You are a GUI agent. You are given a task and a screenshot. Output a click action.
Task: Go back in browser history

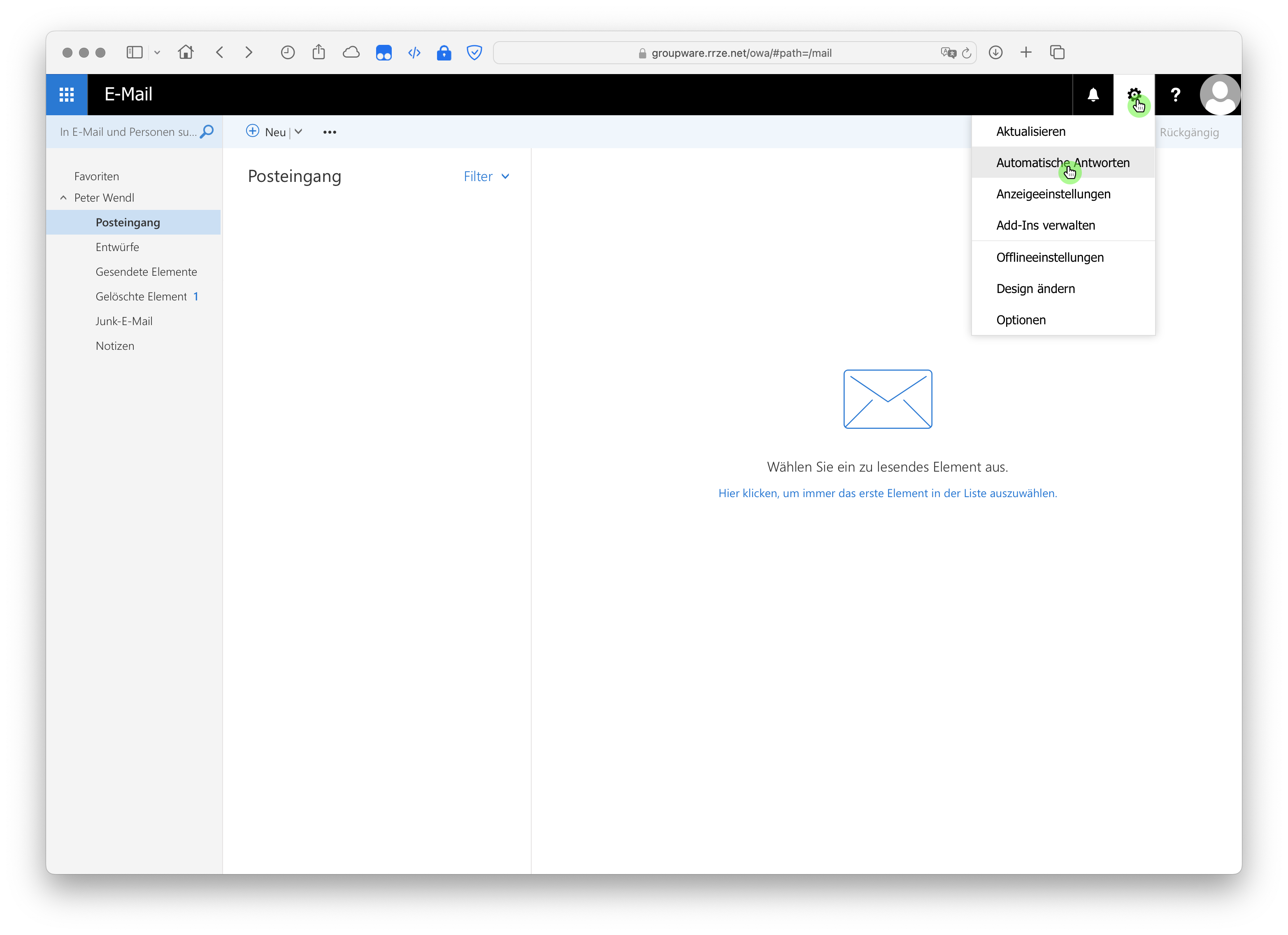click(220, 53)
